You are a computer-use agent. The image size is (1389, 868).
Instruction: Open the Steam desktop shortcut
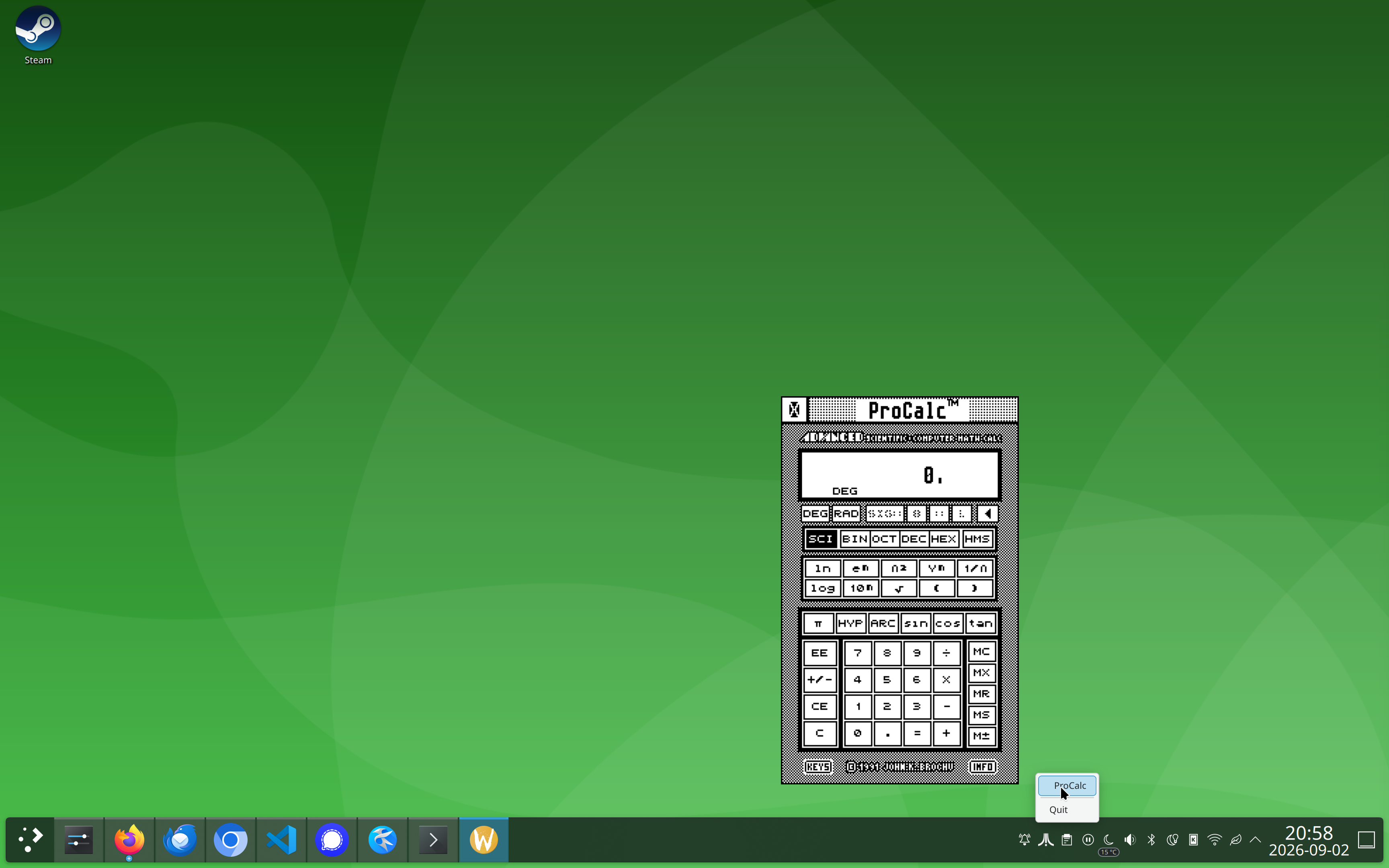coord(38,36)
